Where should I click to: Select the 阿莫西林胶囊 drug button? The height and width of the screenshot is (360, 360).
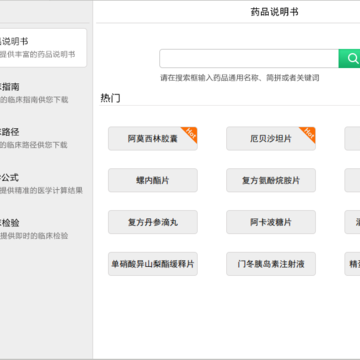point(153,139)
